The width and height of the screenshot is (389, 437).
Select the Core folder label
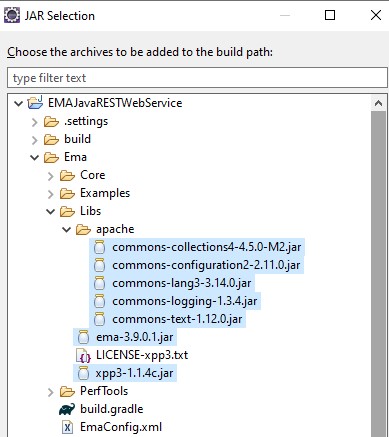[93, 175]
